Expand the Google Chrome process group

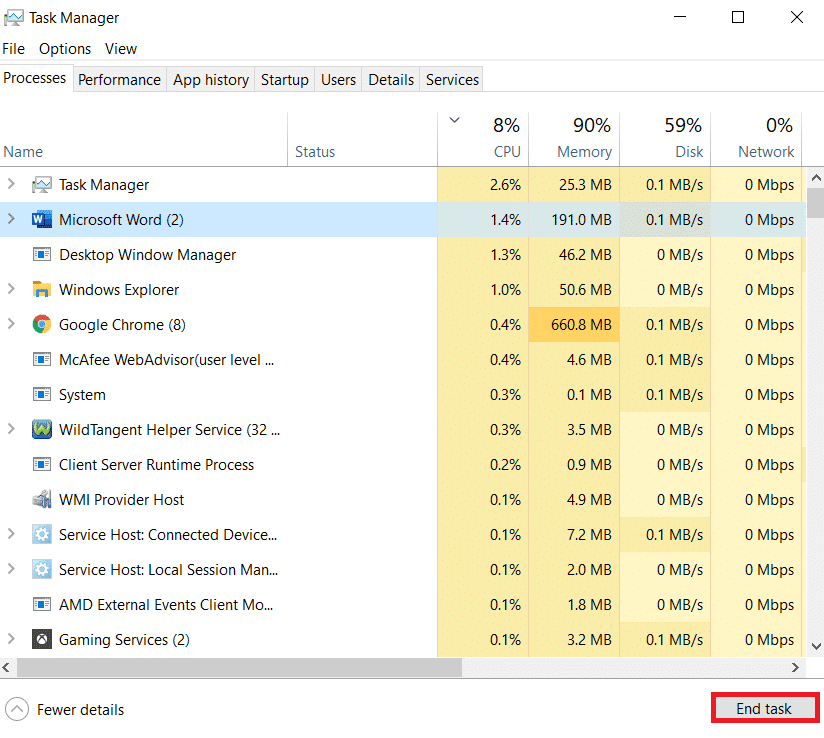12,325
